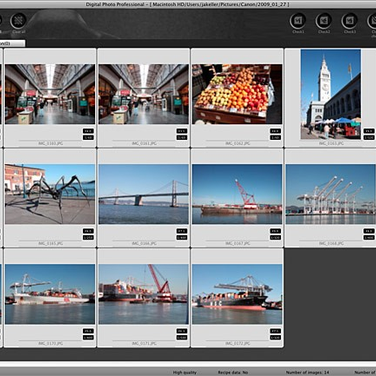Apply the Check1 mark icon
The height and width of the screenshot is (376, 376).
(298, 21)
